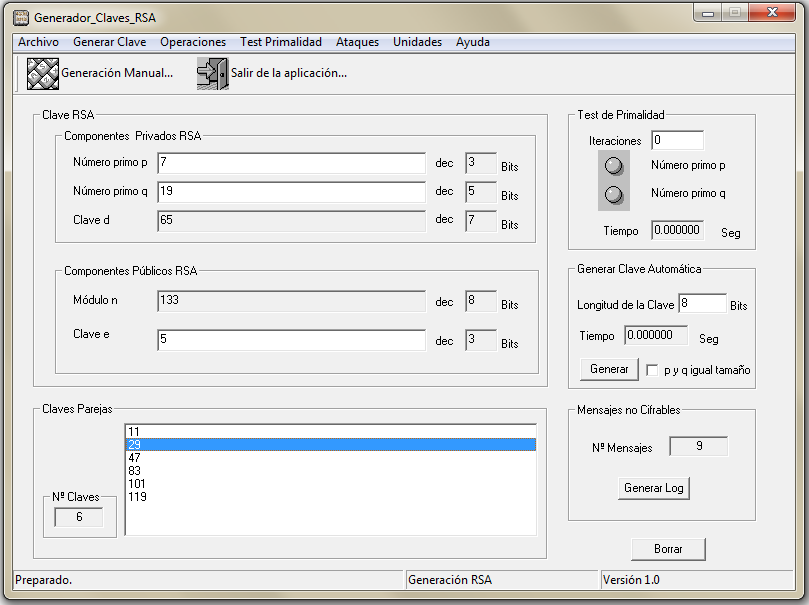Viewport: 809px width, 605px height.
Task: Click the Salir de la aplicación door icon
Action: click(212, 74)
